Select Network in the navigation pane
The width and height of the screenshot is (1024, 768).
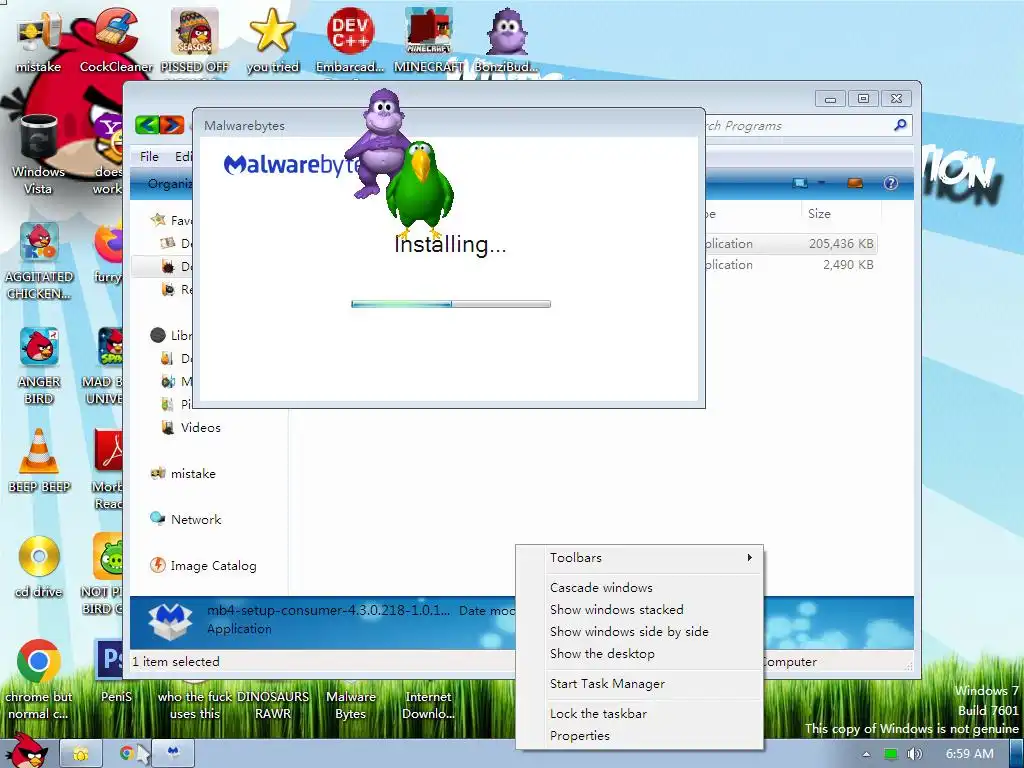tap(195, 519)
